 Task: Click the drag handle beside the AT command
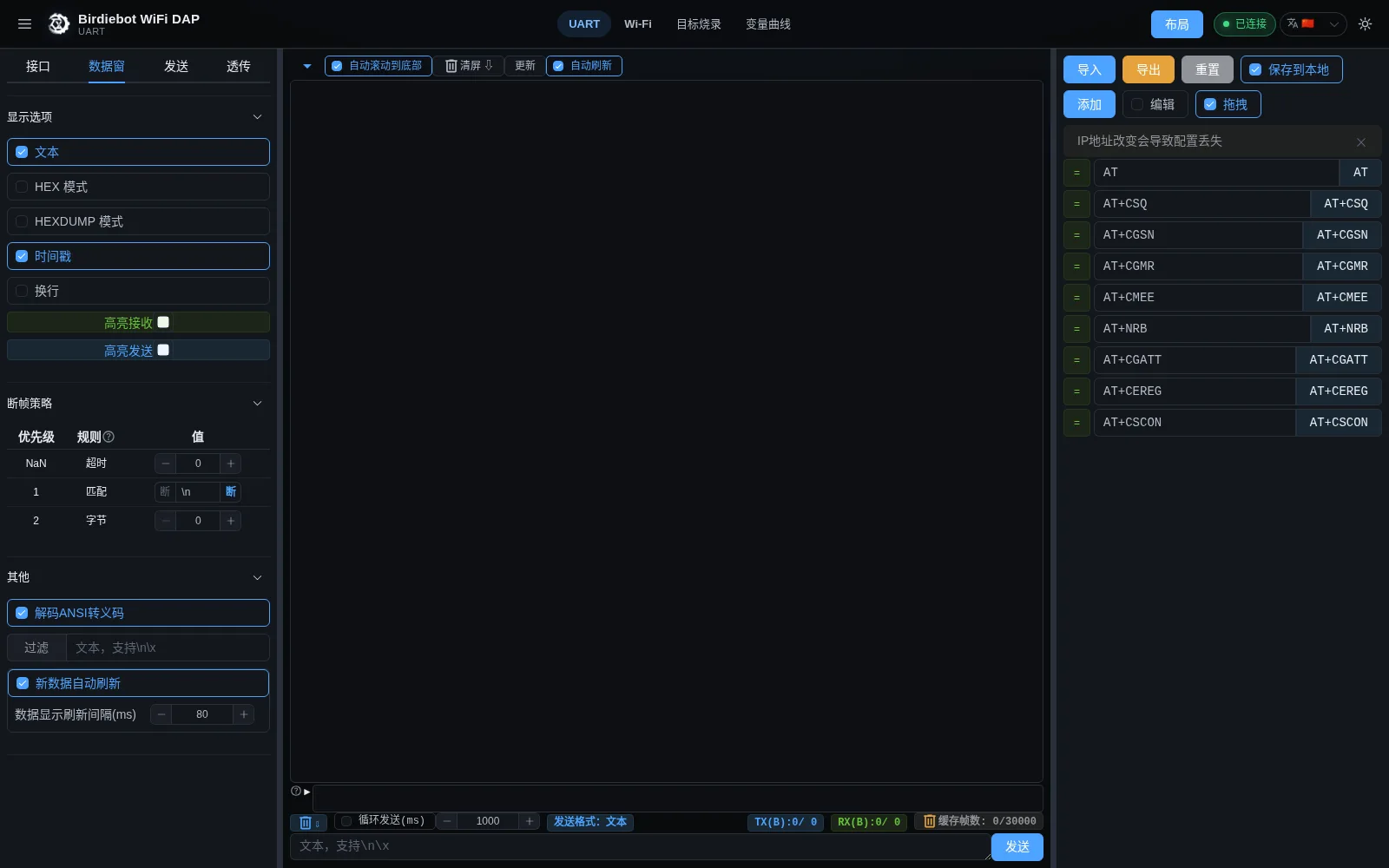(x=1076, y=173)
